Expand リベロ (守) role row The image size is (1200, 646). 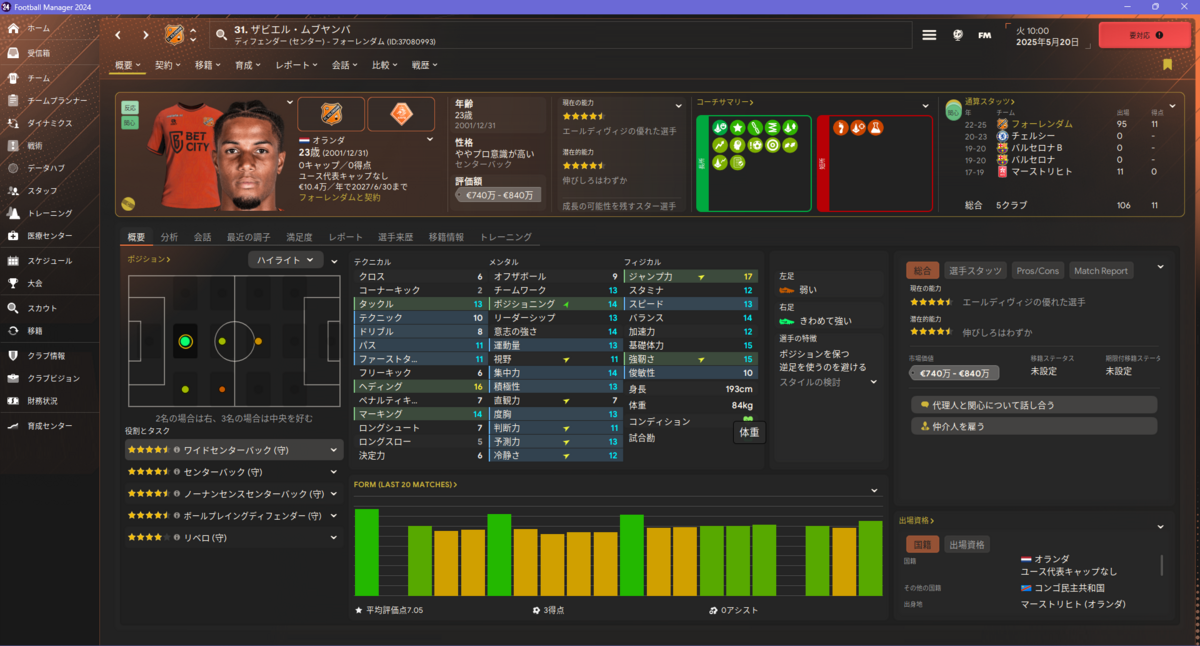tap(234, 538)
